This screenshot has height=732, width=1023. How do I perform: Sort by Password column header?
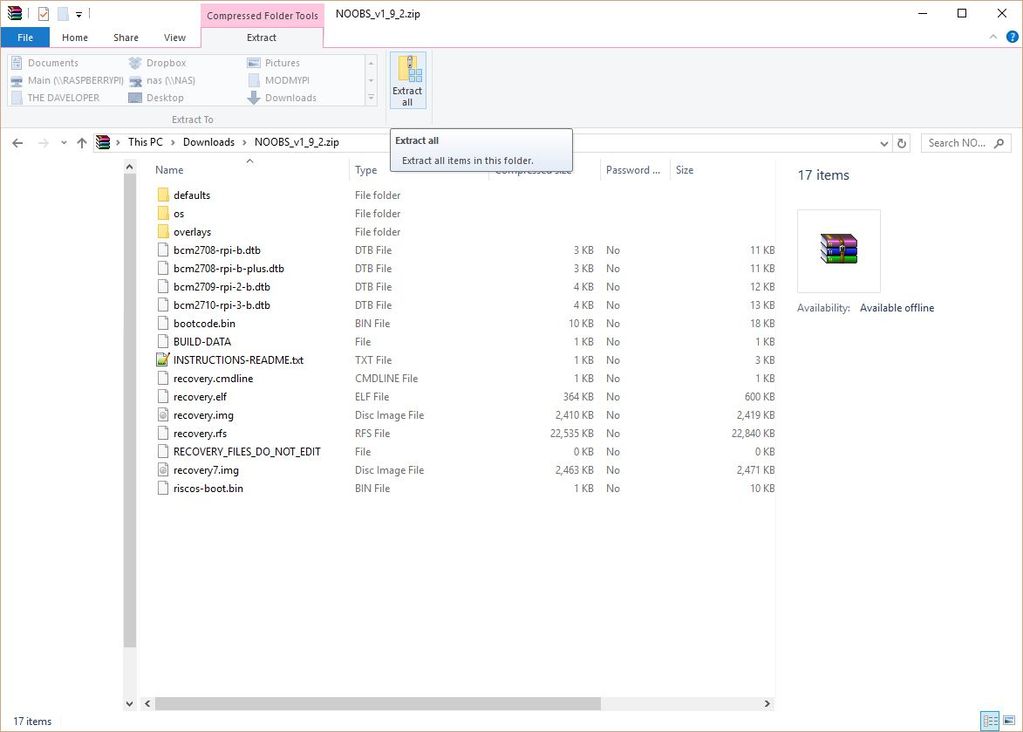[x=635, y=170]
